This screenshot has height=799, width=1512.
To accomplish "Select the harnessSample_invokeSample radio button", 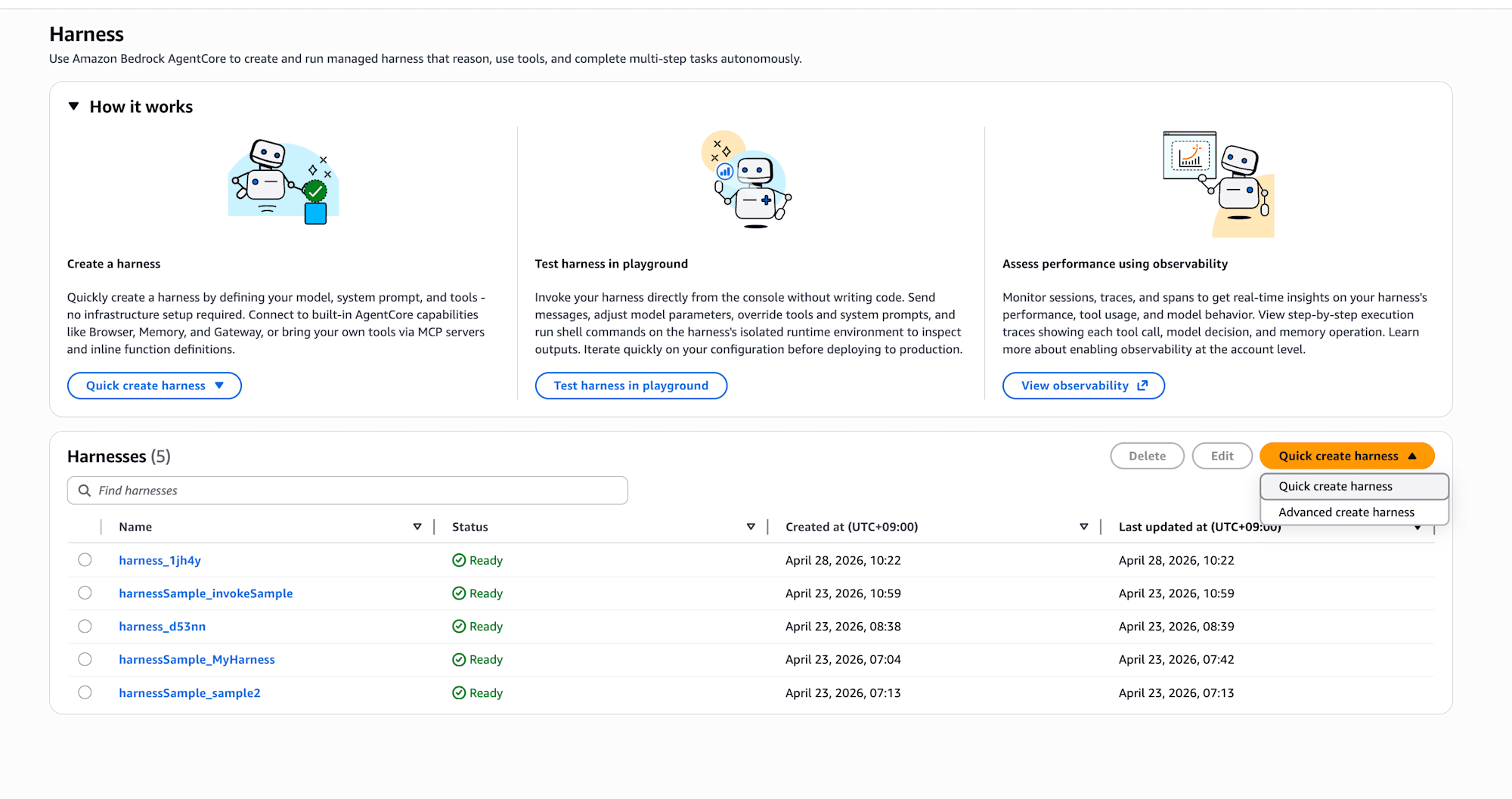I will pyautogui.click(x=85, y=593).
